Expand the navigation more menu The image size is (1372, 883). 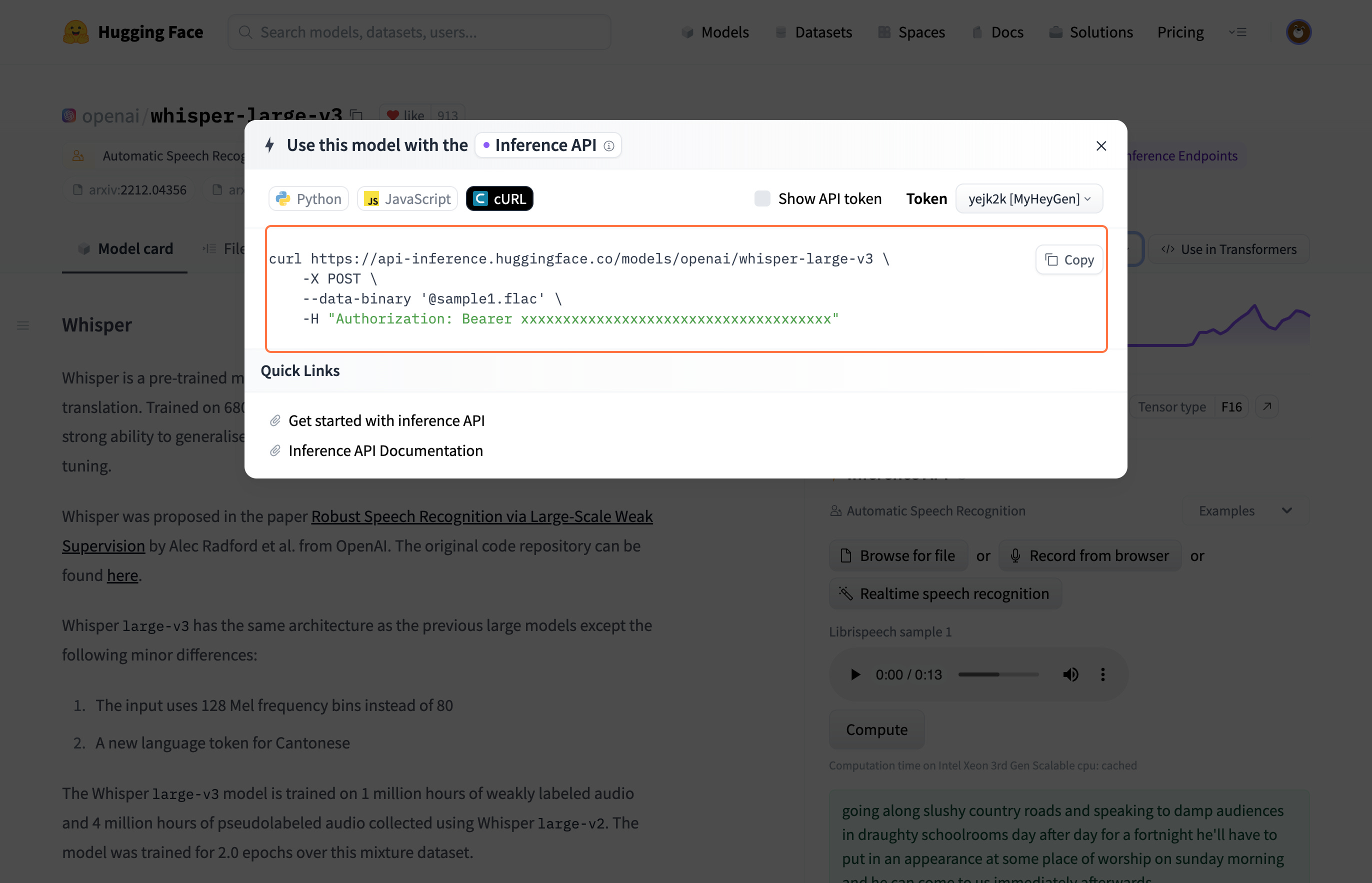click(x=1238, y=32)
